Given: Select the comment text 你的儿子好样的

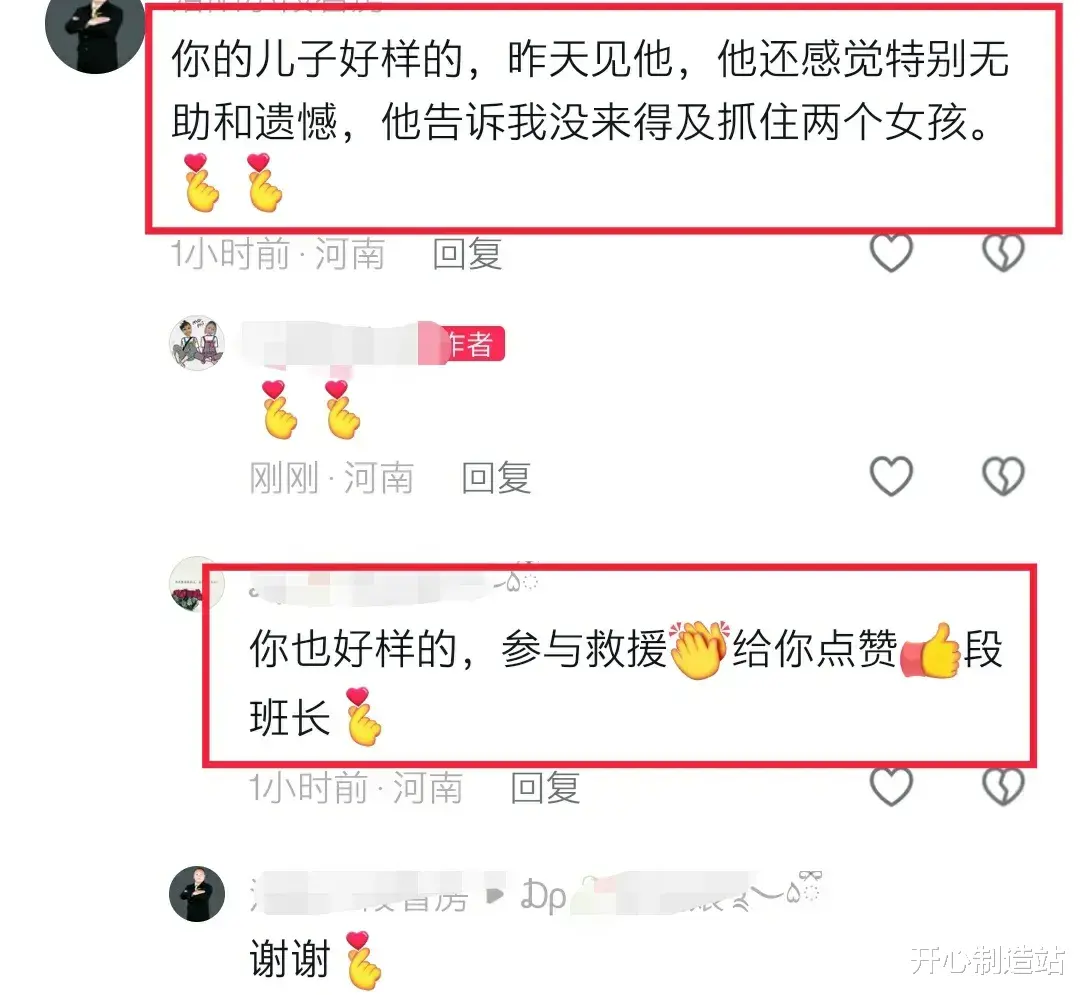Looking at the screenshot, I should pyautogui.click(x=317, y=59).
